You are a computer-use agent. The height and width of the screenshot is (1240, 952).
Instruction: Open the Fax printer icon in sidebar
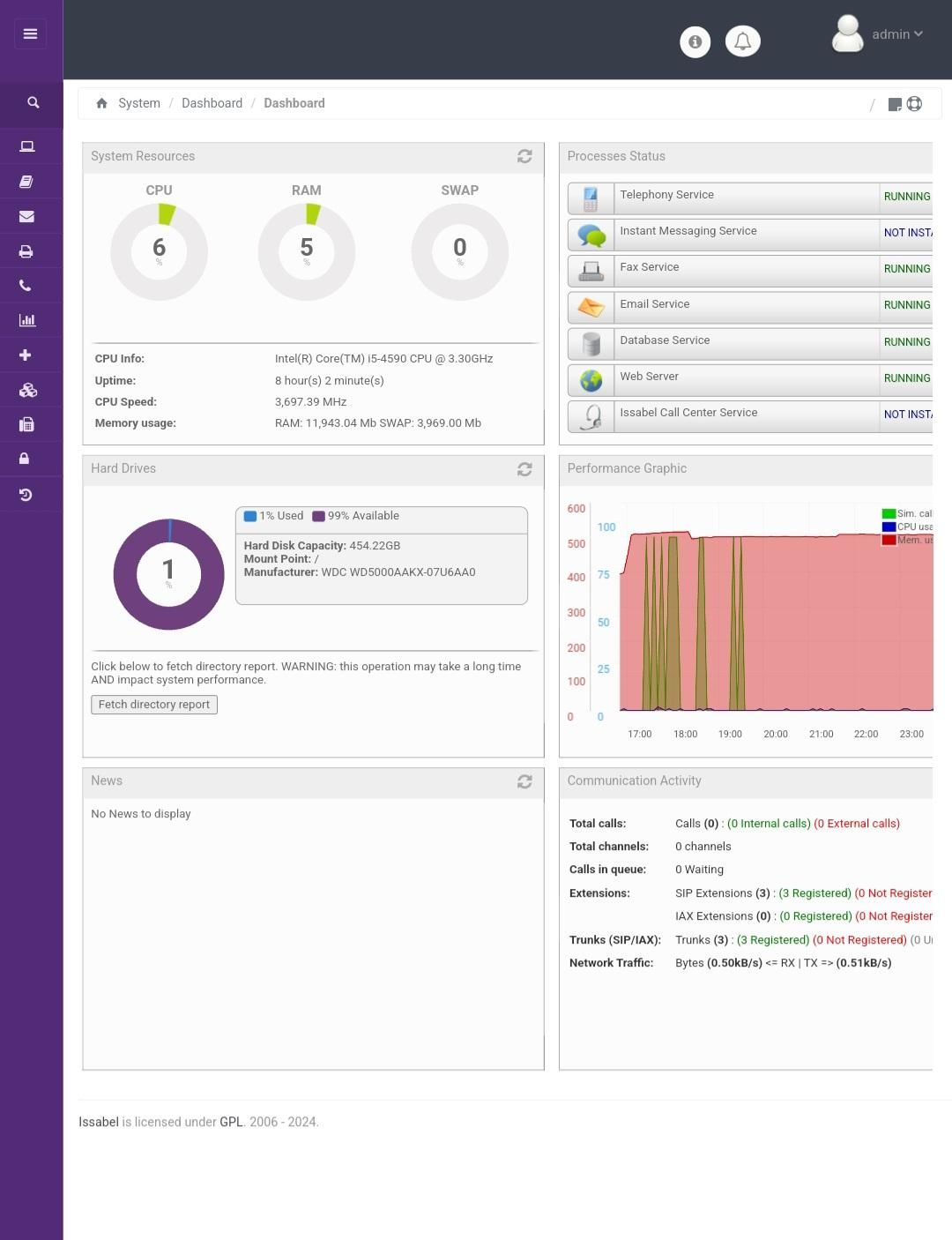pos(26,251)
